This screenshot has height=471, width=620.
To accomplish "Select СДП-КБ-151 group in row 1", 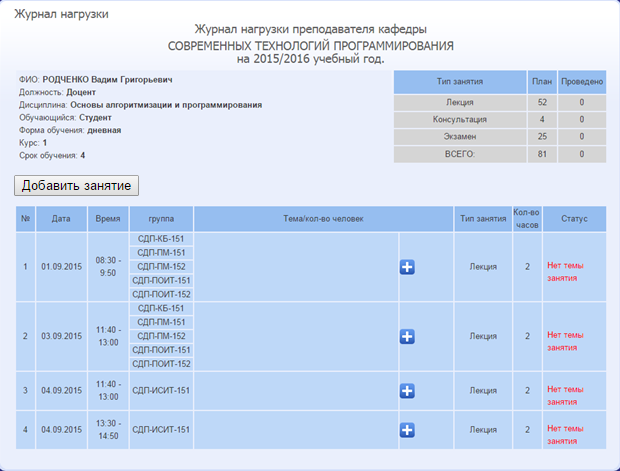I will [161, 239].
